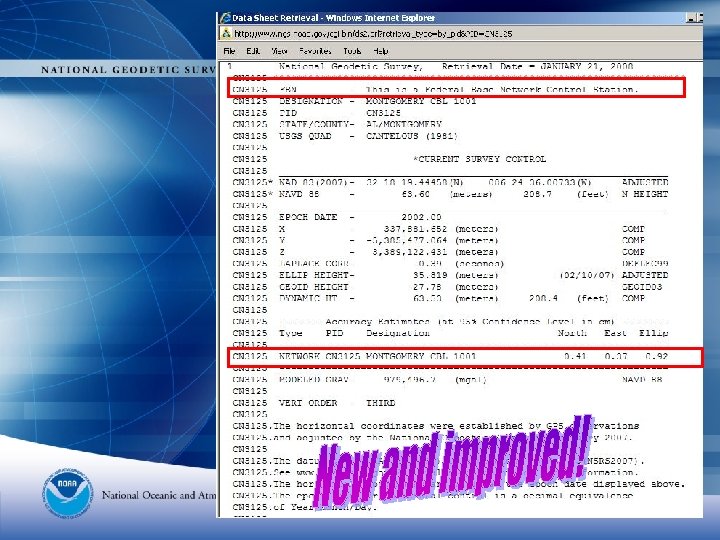Click the 'NATIONAL GEODETIC SURV' slide header

(x=128, y=70)
